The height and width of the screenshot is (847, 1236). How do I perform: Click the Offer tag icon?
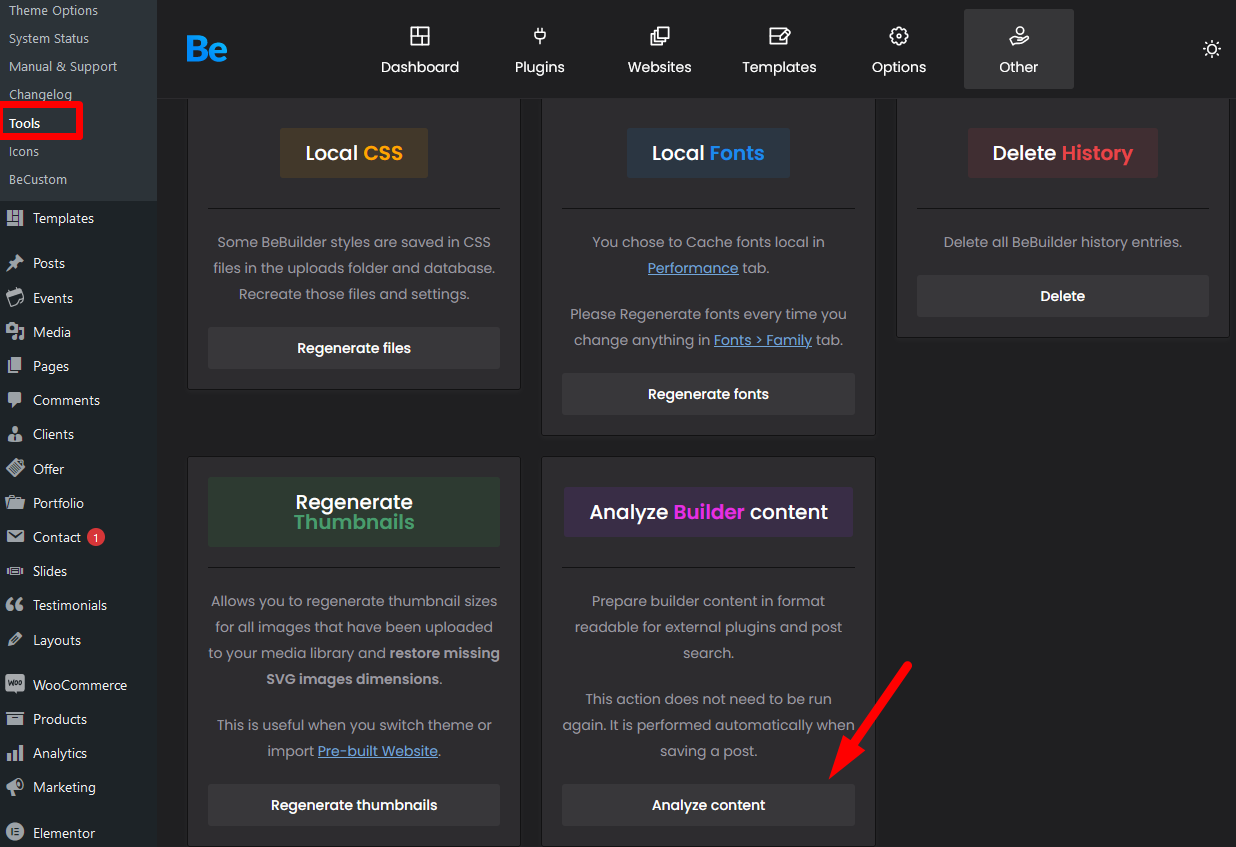[15, 469]
